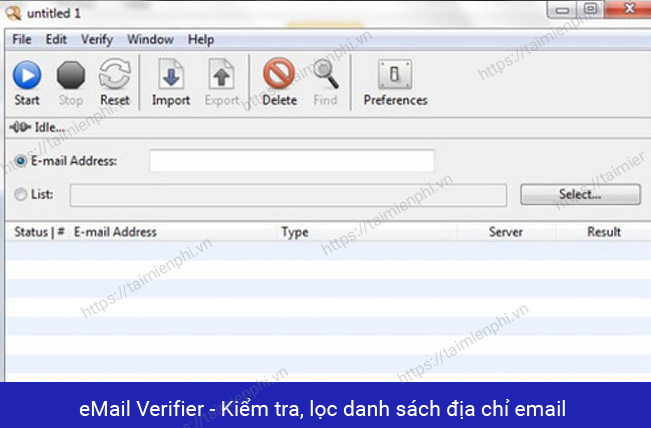Click the Reset toolbar icon
The image size is (651, 428).
coord(115,74)
